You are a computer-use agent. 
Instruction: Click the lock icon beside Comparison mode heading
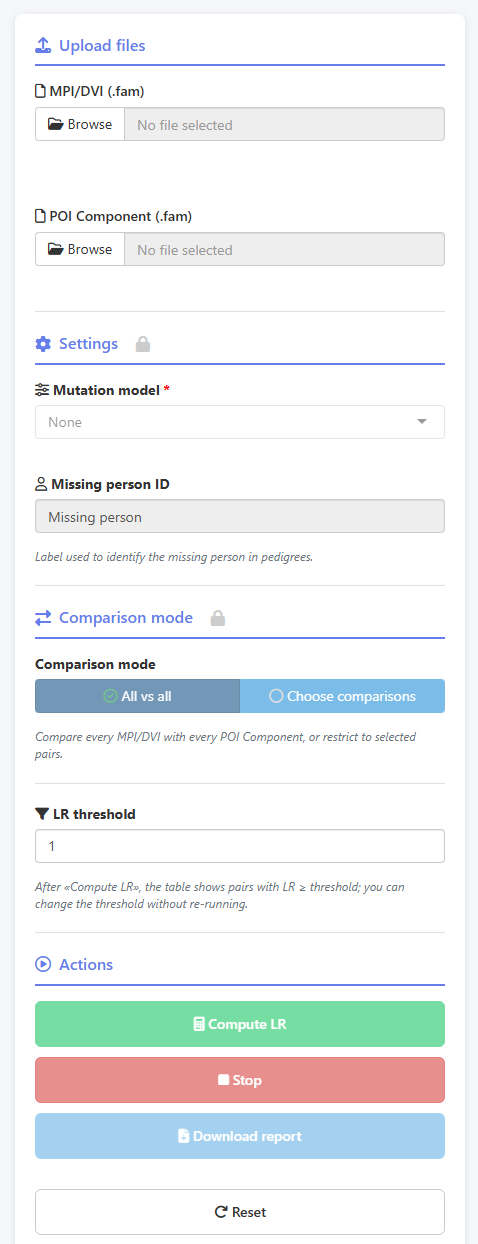(x=218, y=618)
